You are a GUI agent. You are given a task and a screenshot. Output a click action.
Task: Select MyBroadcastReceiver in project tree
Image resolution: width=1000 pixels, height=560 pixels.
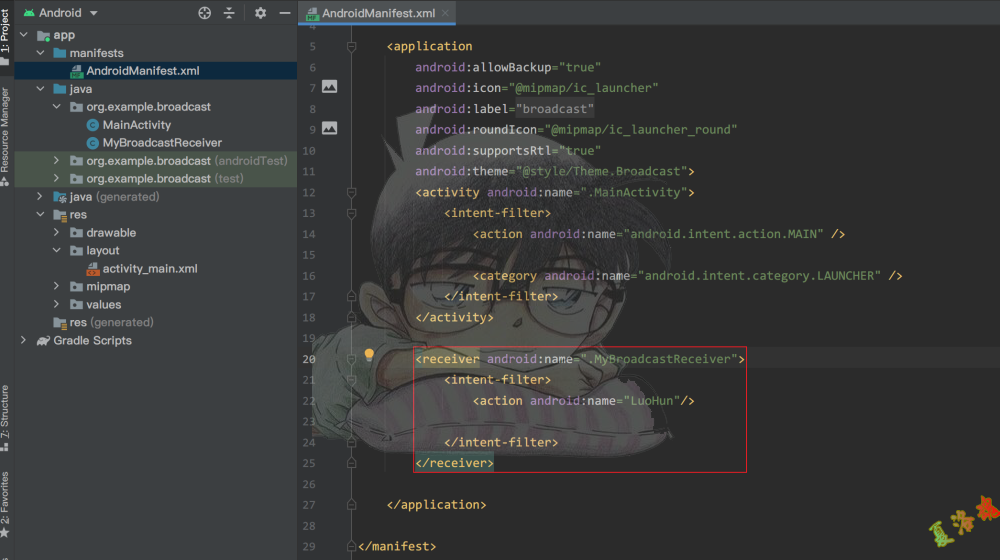point(161,143)
